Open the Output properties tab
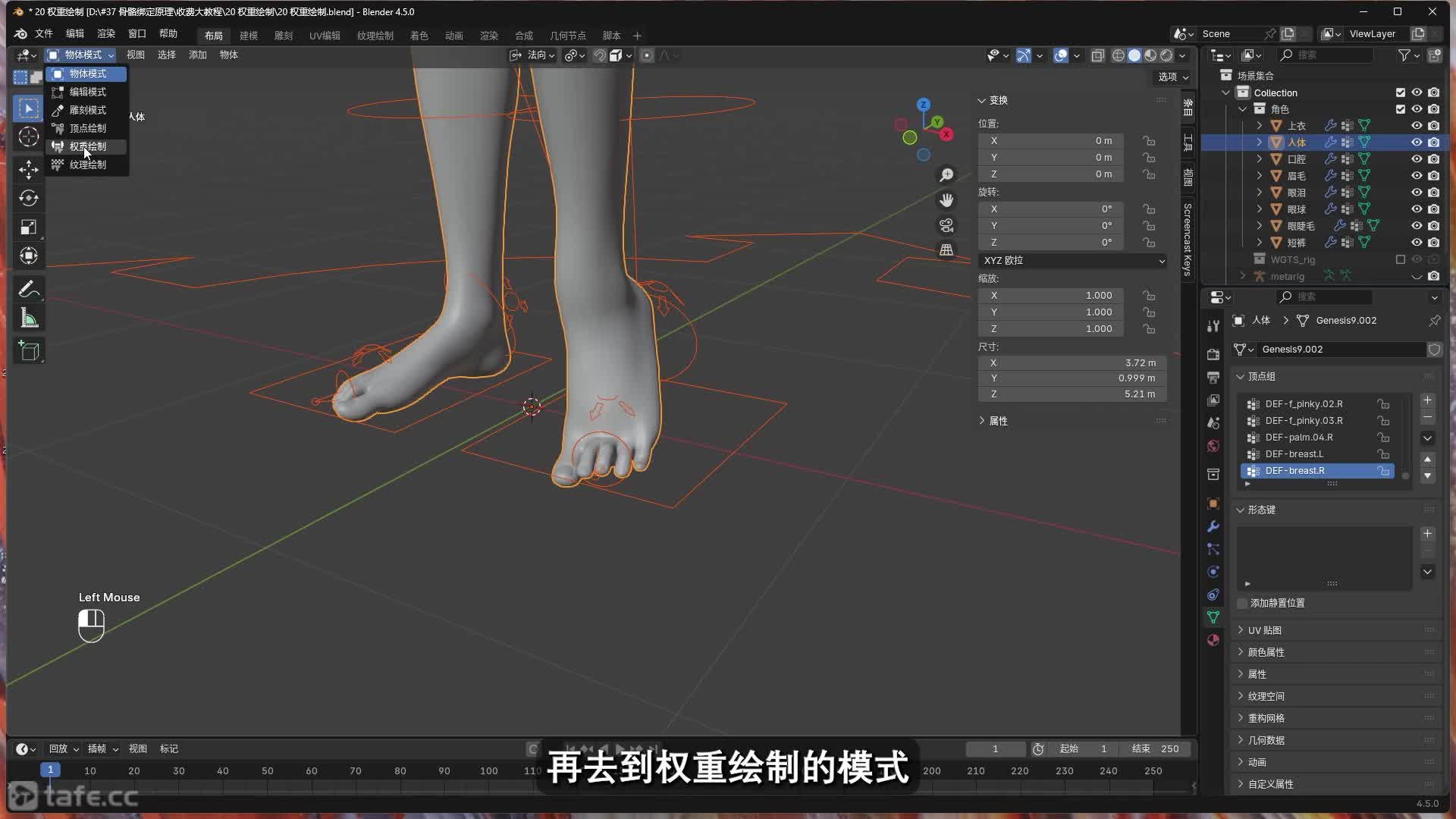 tap(1213, 377)
